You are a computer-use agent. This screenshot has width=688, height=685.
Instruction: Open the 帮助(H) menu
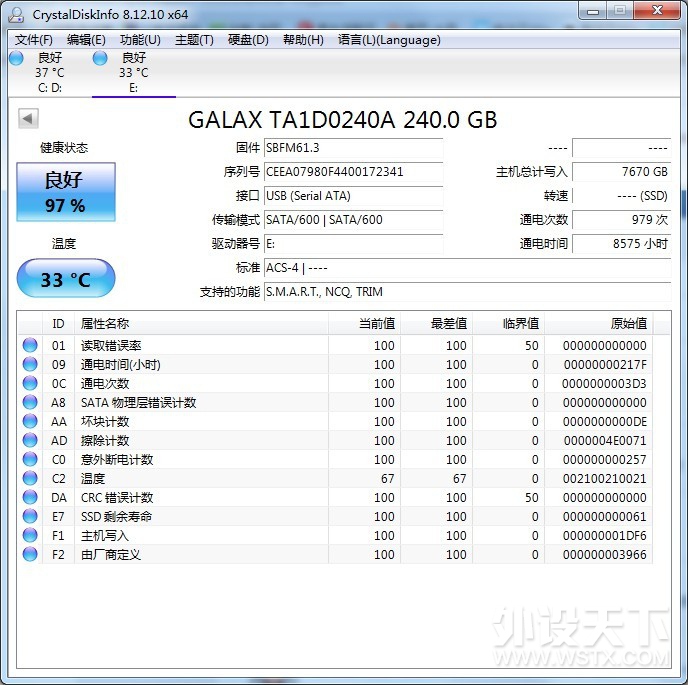303,40
